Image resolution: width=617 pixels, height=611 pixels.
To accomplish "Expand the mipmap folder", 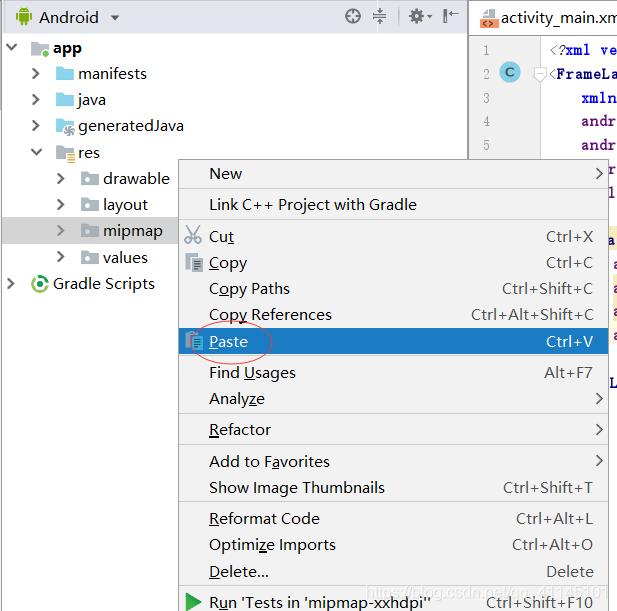I will (61, 231).
